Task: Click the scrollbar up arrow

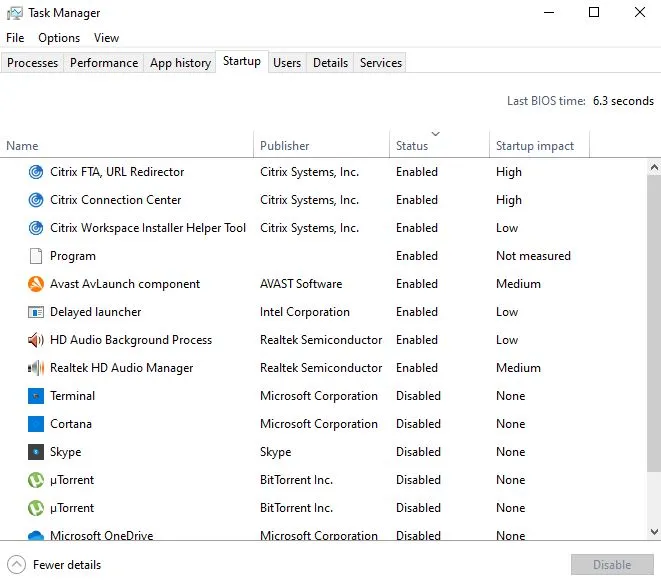Action: coord(654,167)
